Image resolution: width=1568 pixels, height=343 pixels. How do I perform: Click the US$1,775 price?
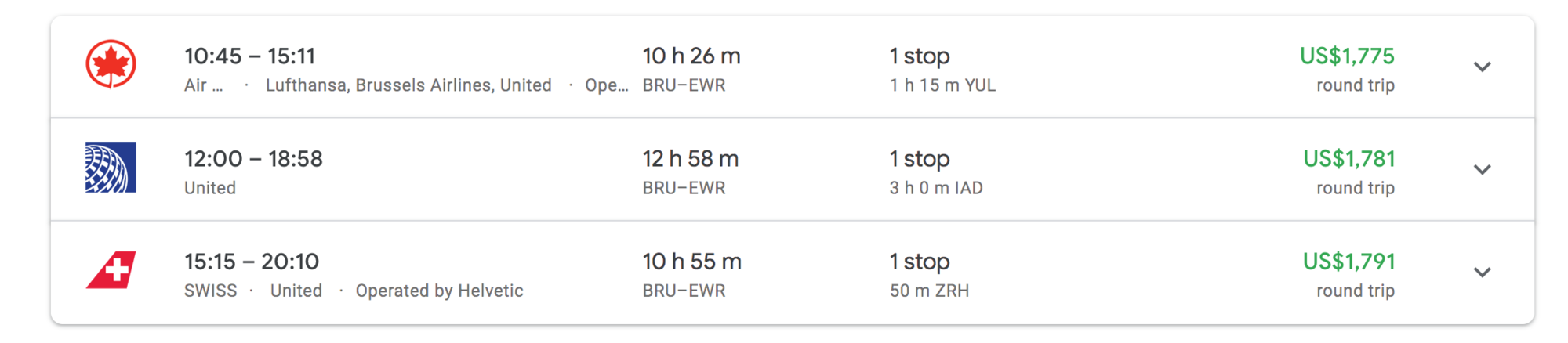[1346, 56]
